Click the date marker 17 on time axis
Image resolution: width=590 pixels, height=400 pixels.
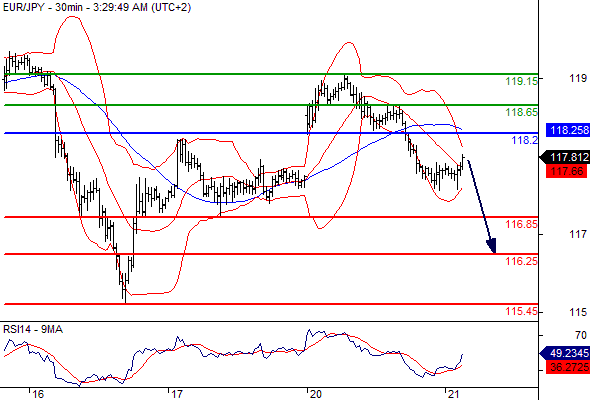tap(176, 394)
